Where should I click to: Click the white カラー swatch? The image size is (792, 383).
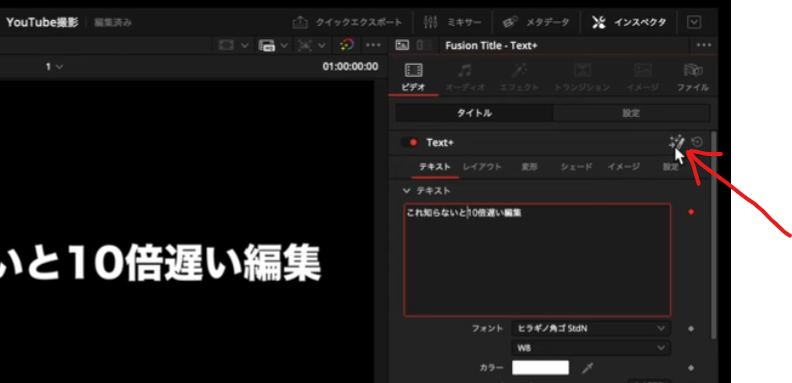[540, 368]
